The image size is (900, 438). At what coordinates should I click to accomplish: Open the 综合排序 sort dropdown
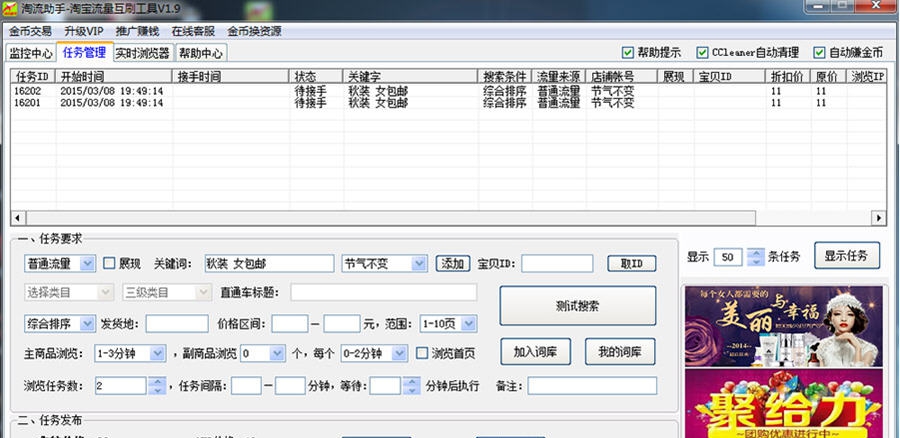[86, 323]
